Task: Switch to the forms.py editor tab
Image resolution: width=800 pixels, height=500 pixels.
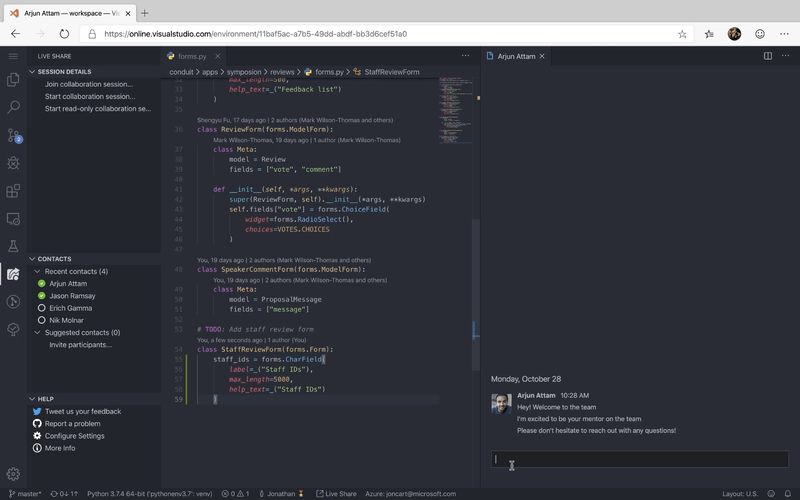Action: [192, 56]
